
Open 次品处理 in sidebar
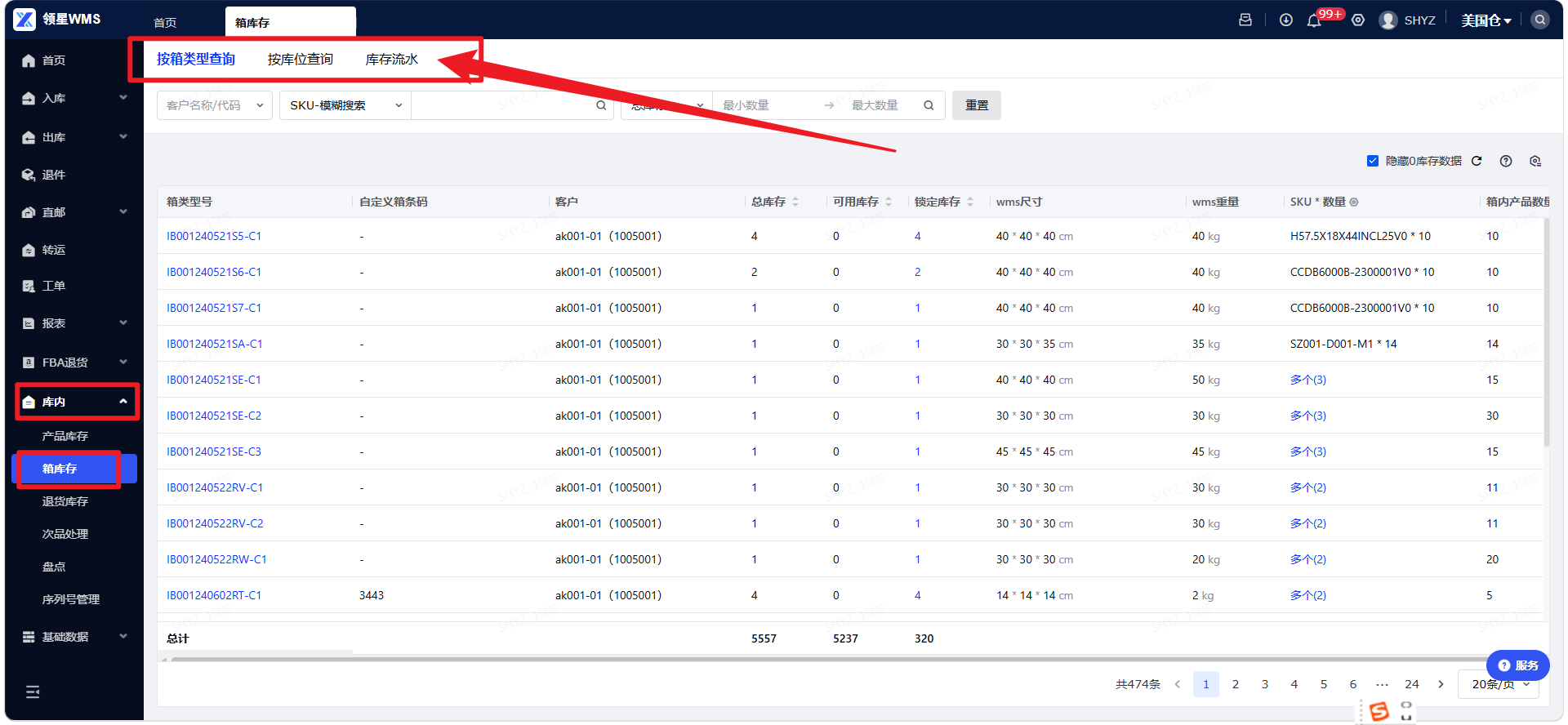tap(65, 534)
